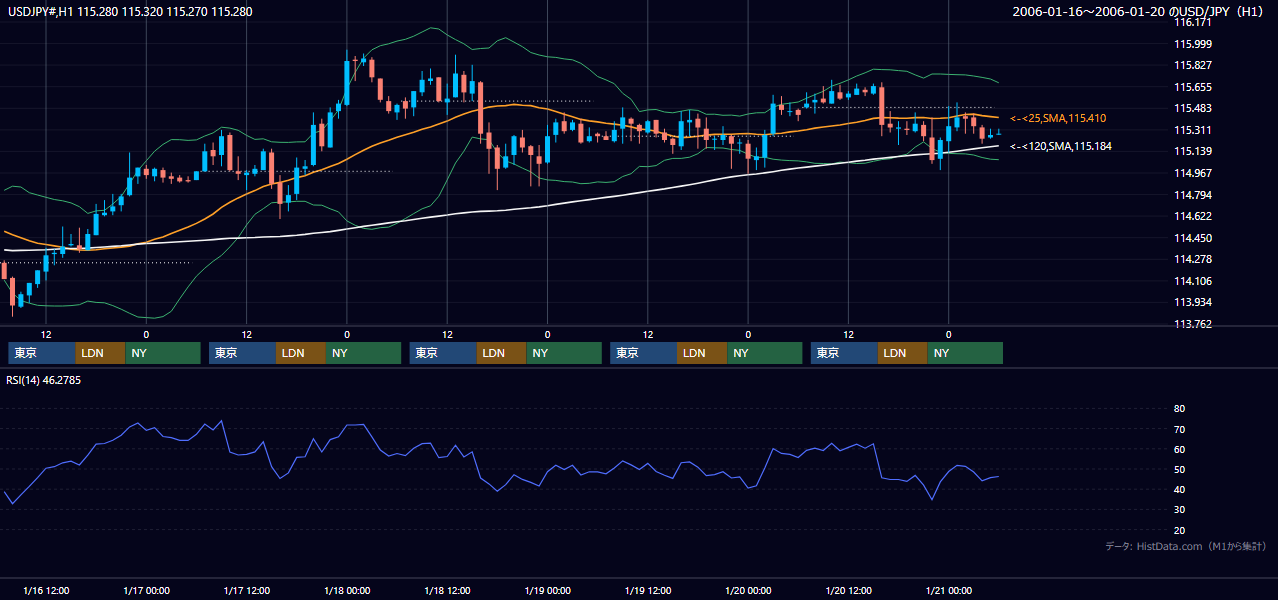Screen dimensions: 1278x600
Task: Click the 1/20 00:00 time axis label
Action: (748, 590)
